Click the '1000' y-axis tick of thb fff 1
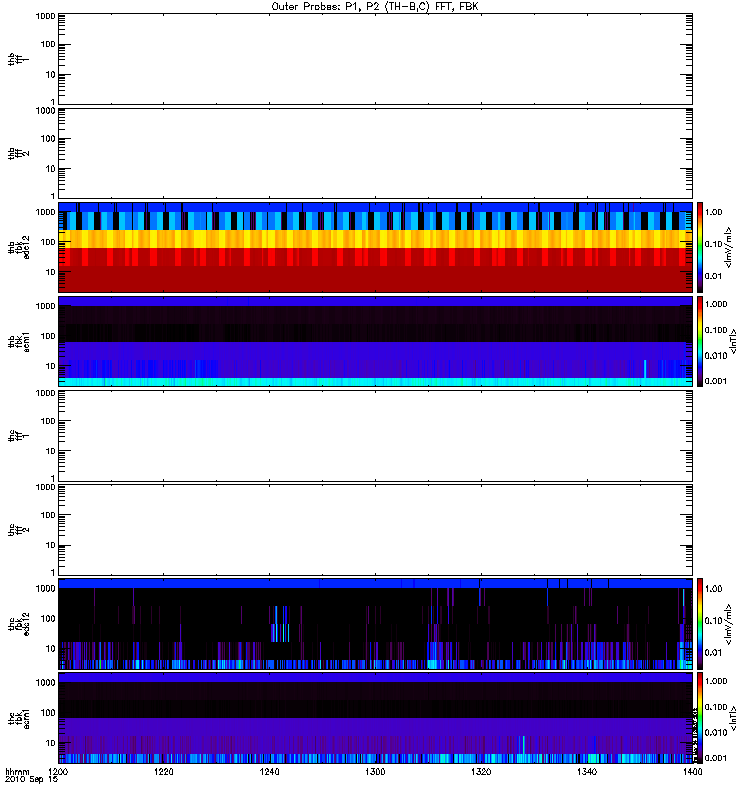The image size is (750, 800). pyautogui.click(x=45, y=16)
